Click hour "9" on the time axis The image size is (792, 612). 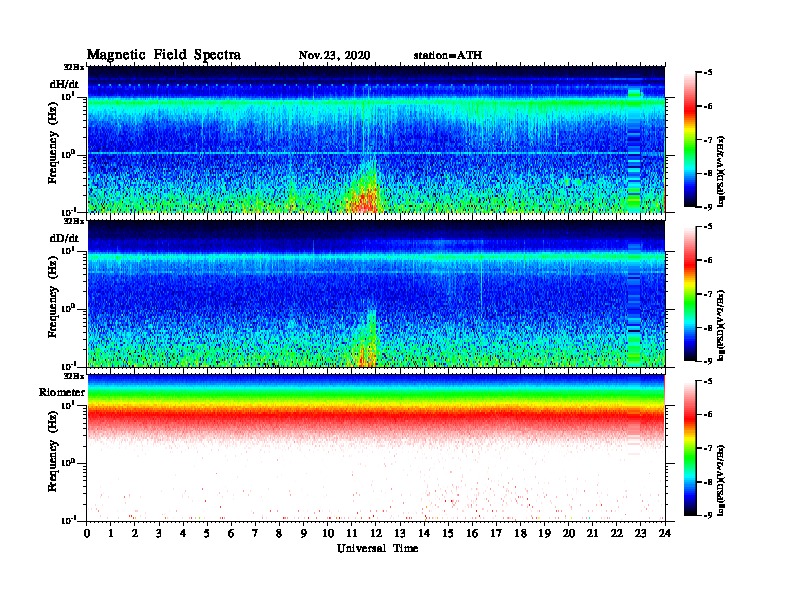(304, 534)
